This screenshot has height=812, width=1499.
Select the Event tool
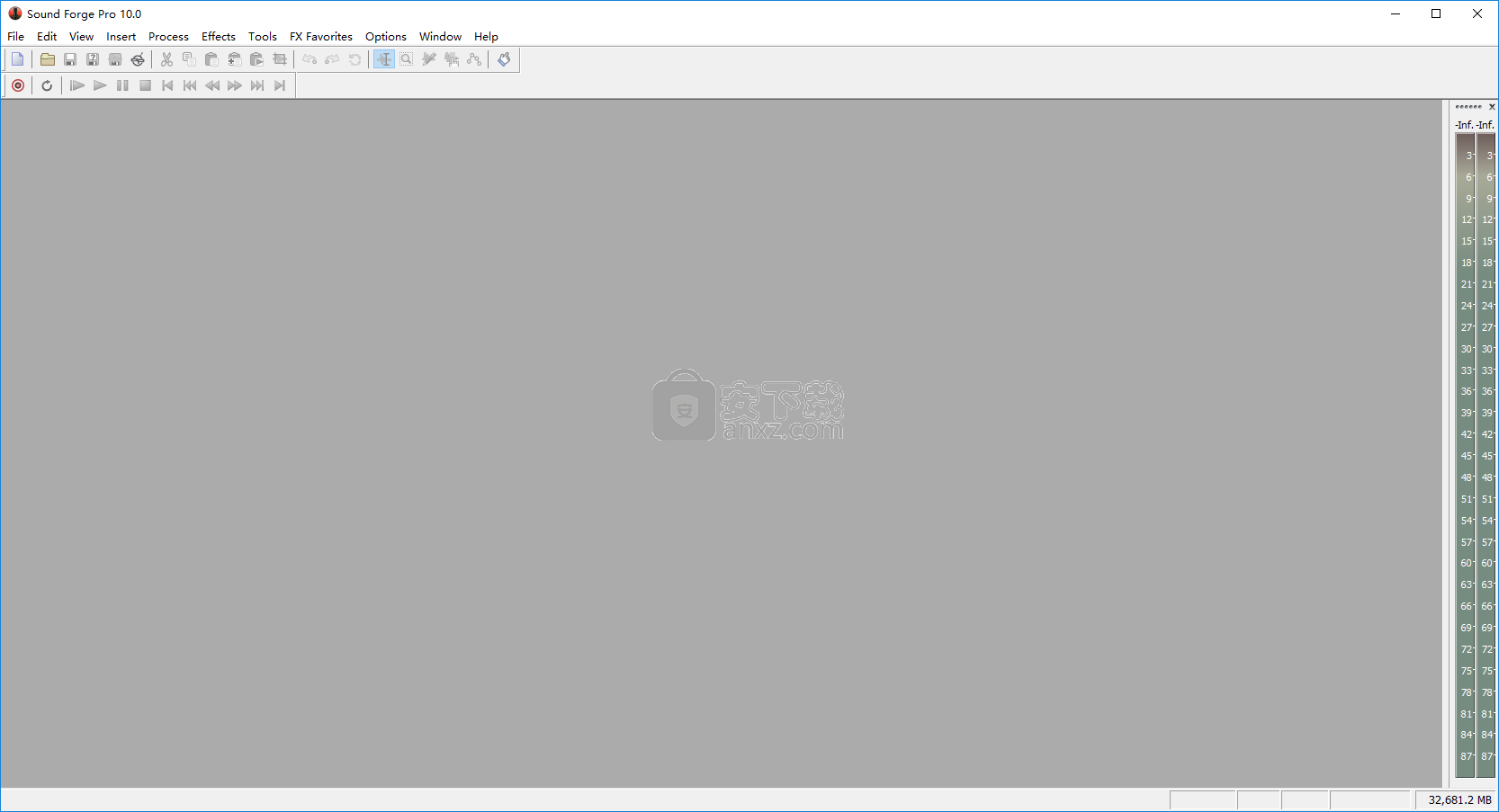tap(452, 59)
